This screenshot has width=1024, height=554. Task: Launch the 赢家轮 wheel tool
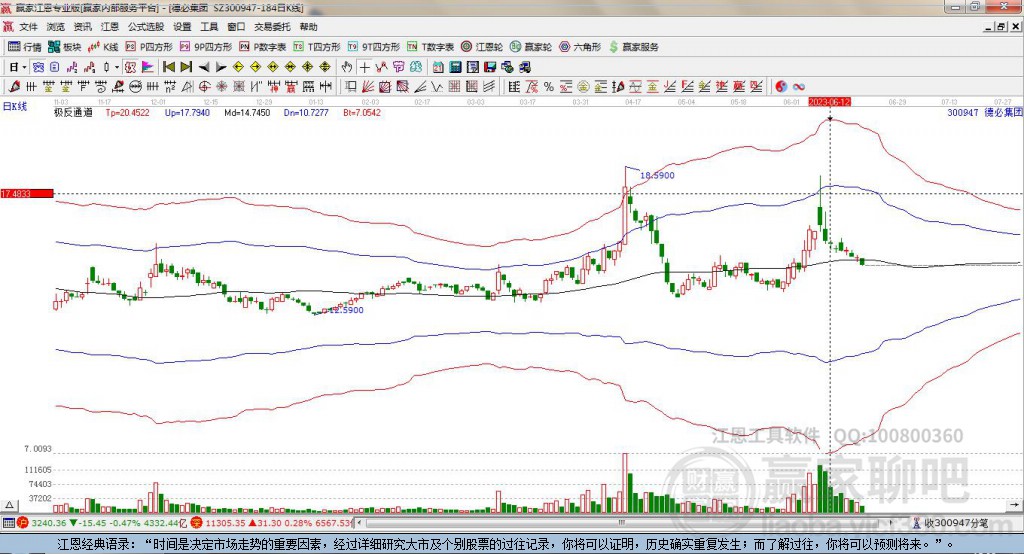click(531, 47)
